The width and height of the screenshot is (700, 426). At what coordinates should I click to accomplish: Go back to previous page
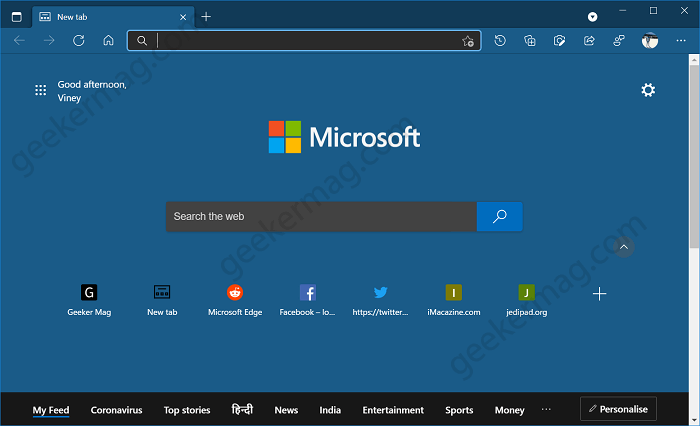[x=19, y=41]
